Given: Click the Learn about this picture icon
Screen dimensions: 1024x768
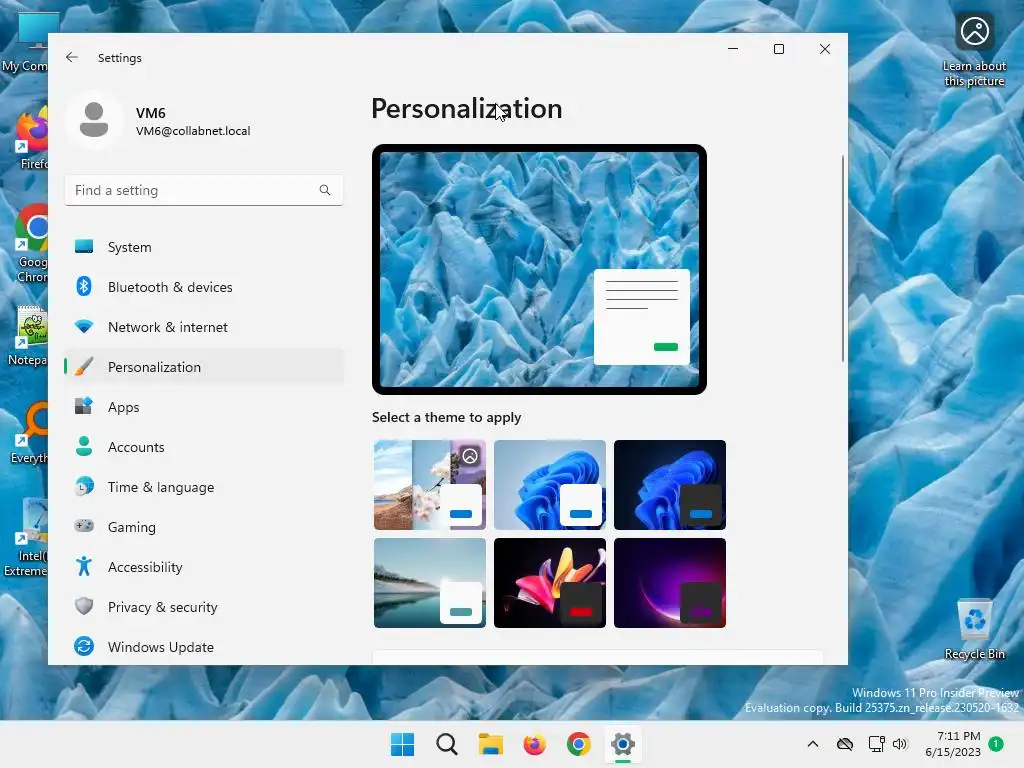Looking at the screenshot, I should pos(974,51).
